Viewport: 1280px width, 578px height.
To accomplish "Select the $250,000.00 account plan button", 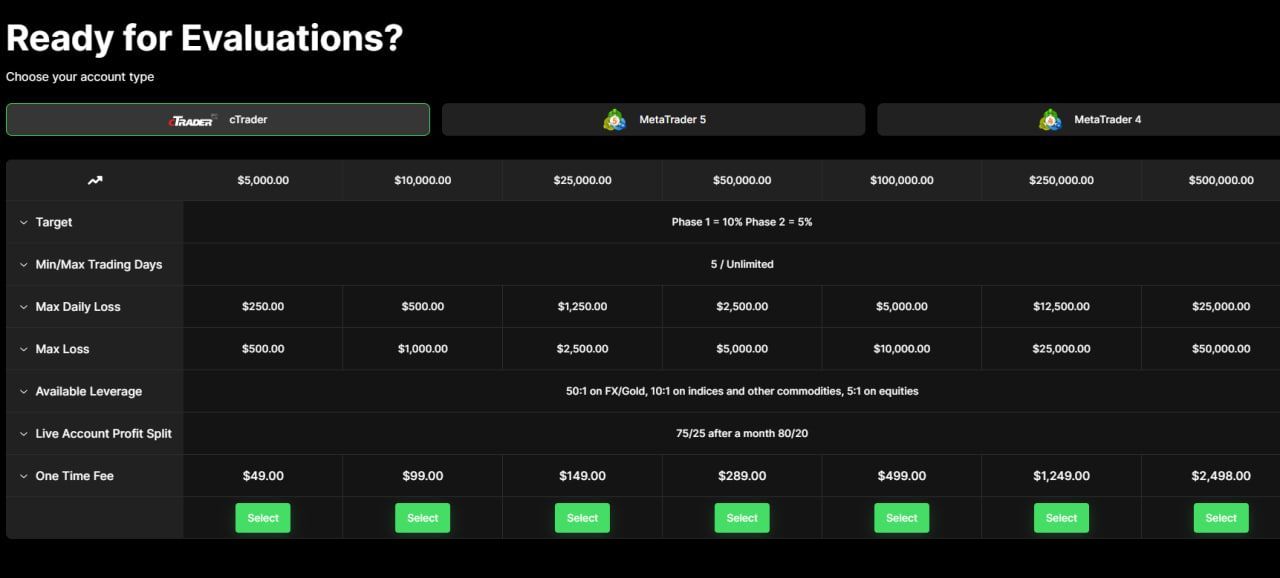I will 1061,518.
